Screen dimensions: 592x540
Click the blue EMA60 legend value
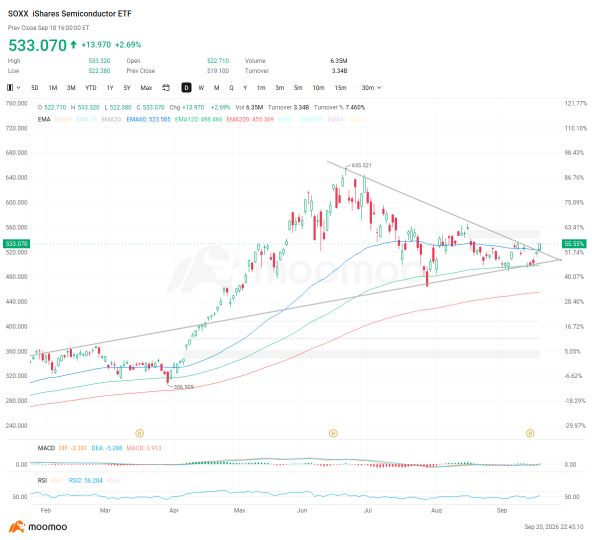[x=148, y=119]
